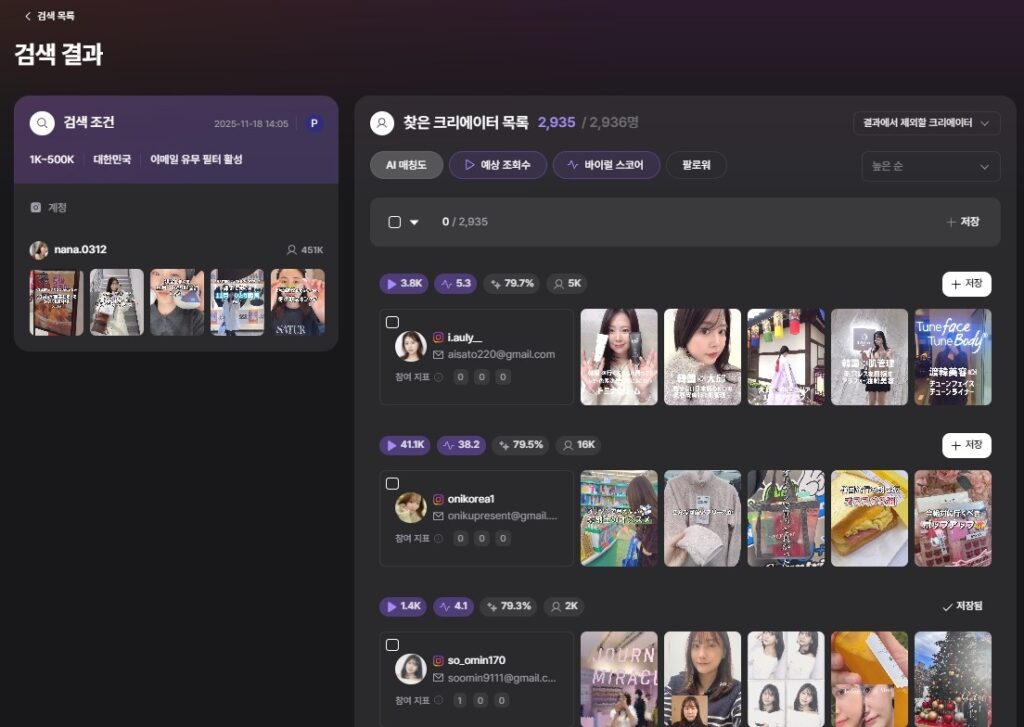Click the purple P badge icon

click(x=314, y=124)
